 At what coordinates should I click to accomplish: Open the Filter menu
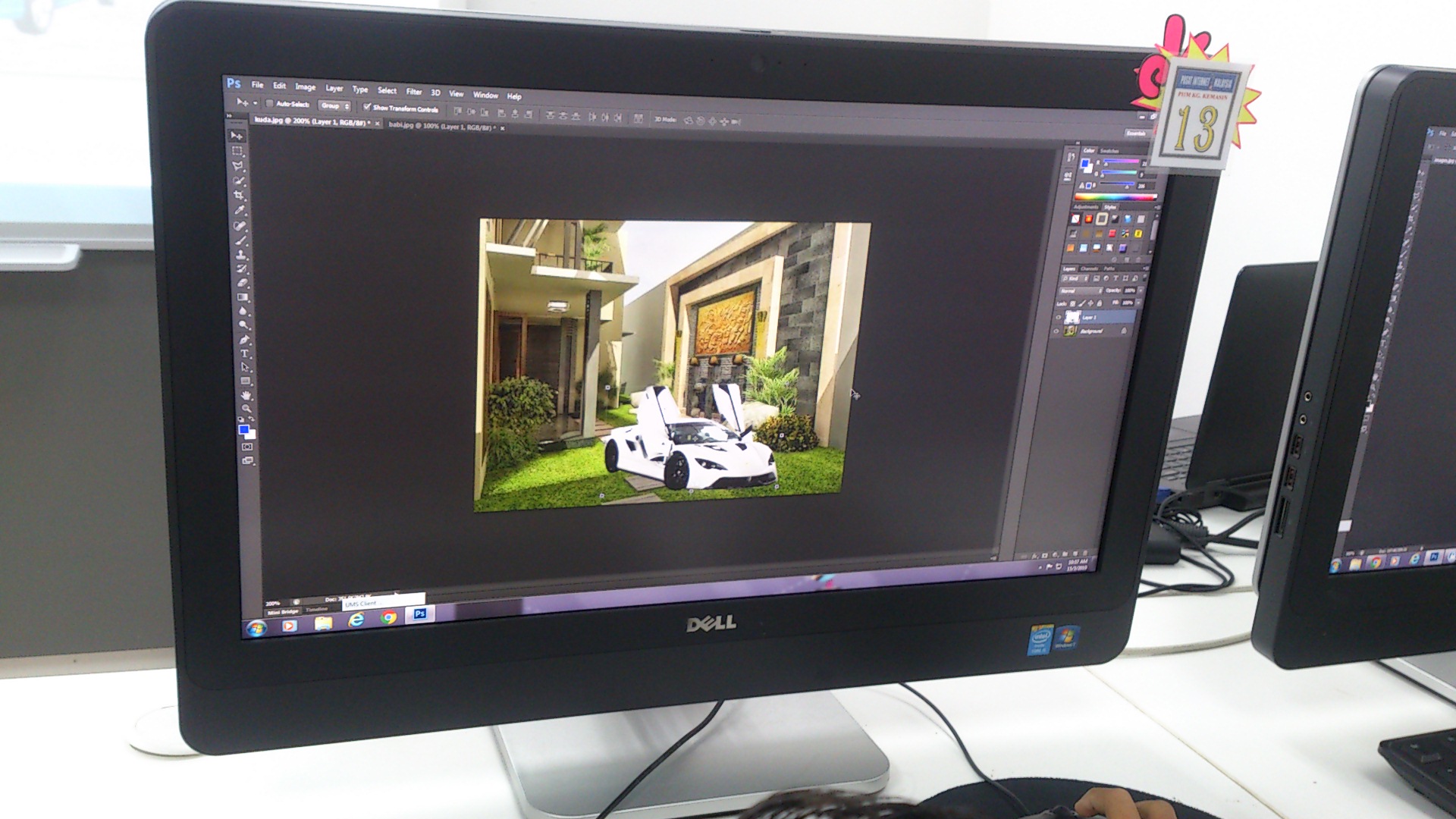tap(413, 92)
